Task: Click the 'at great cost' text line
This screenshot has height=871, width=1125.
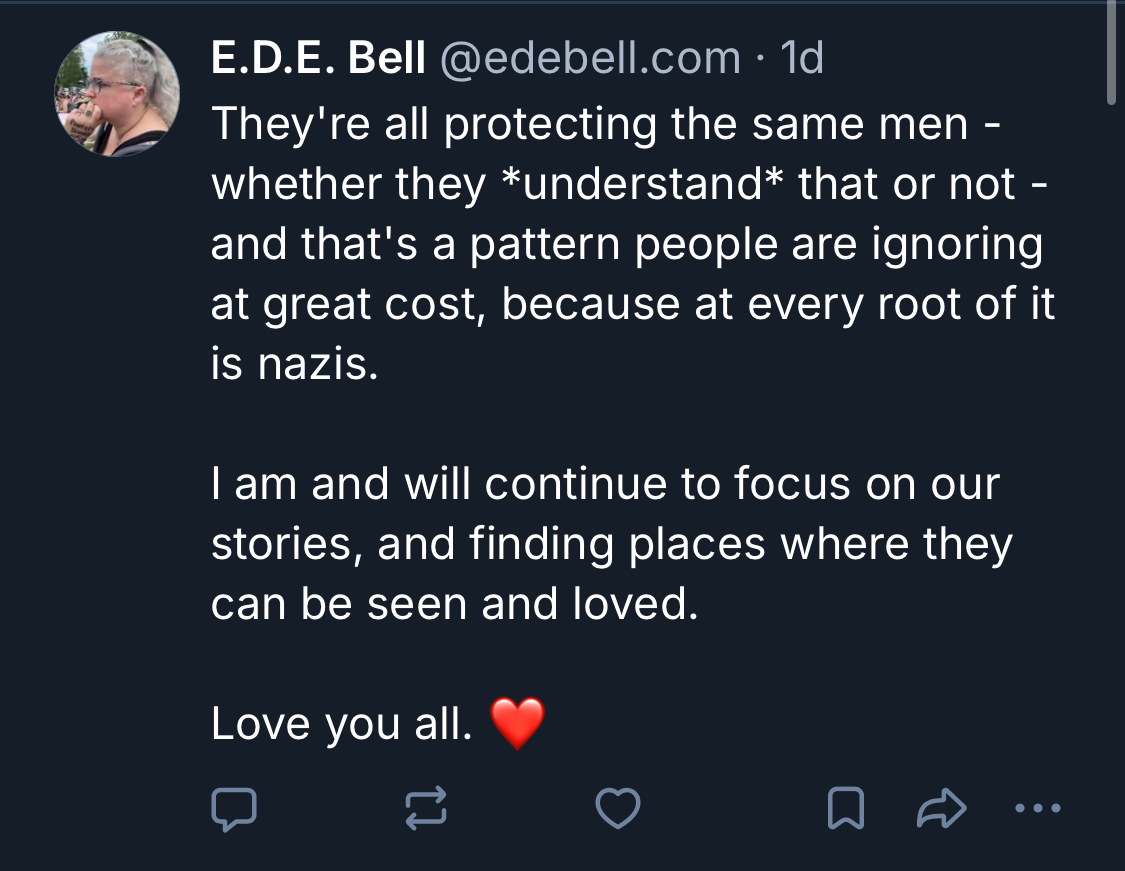Action: pyautogui.click(x=633, y=304)
